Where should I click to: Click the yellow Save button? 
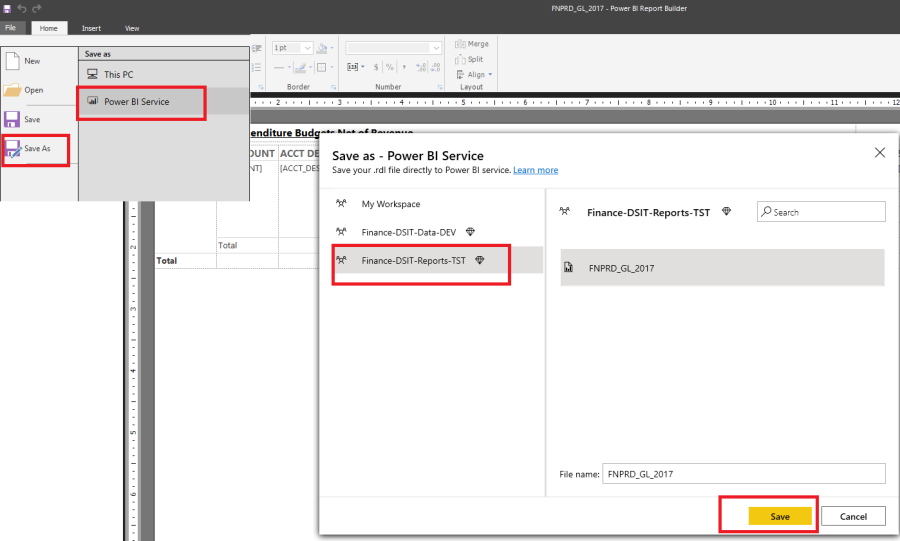click(x=779, y=516)
